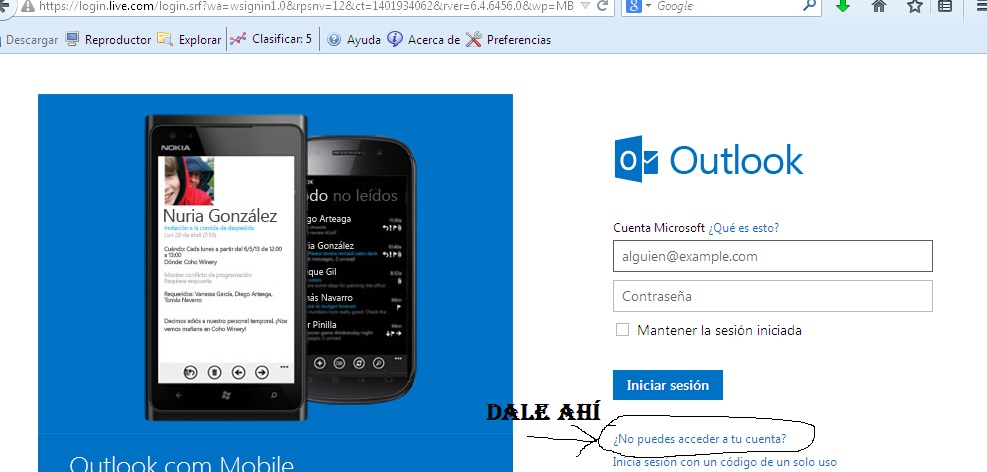The width and height of the screenshot is (987, 472).
Task: Click the search magnifier icon
Action: pos(808,6)
